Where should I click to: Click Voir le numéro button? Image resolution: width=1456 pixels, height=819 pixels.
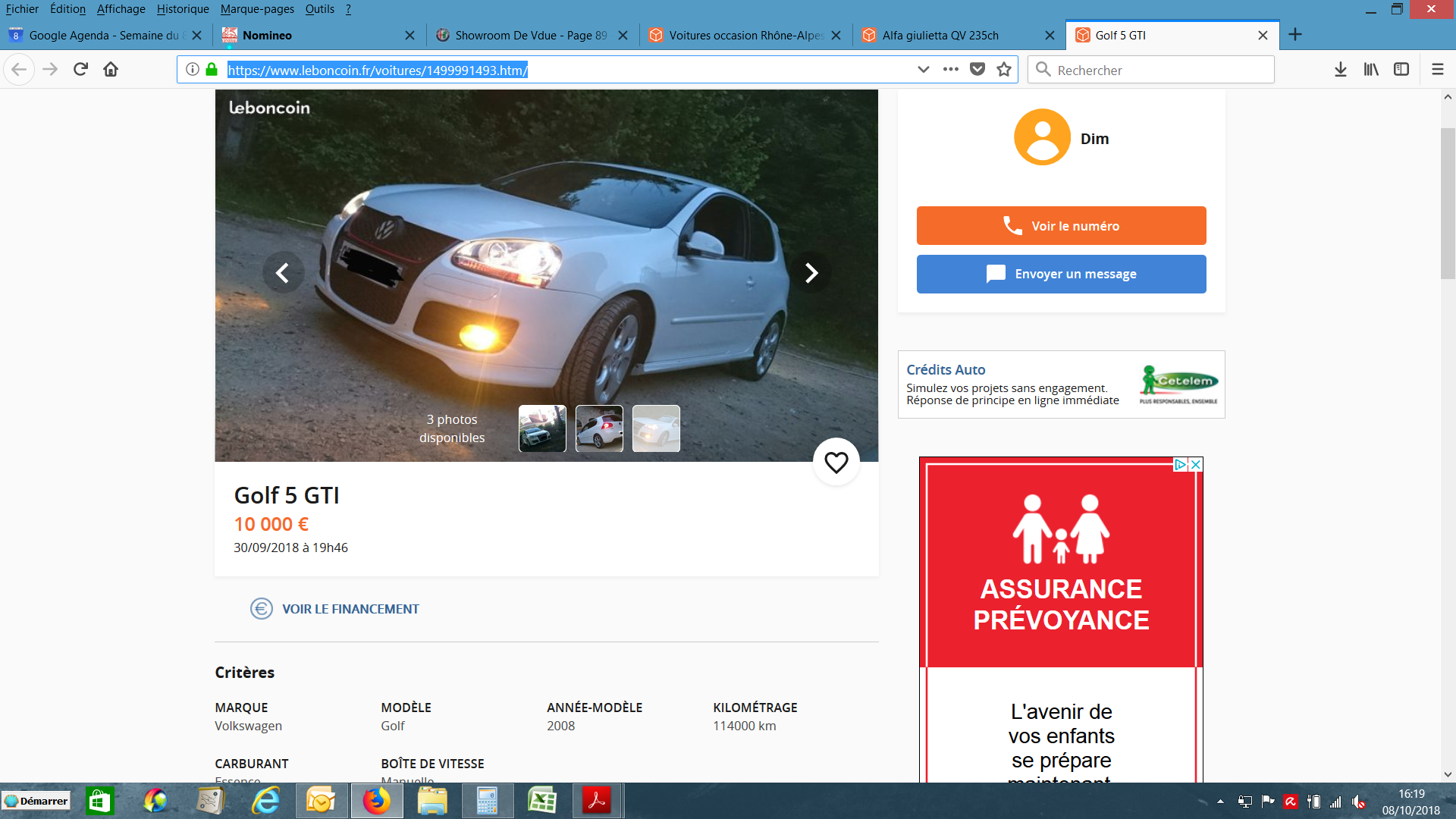pos(1061,225)
